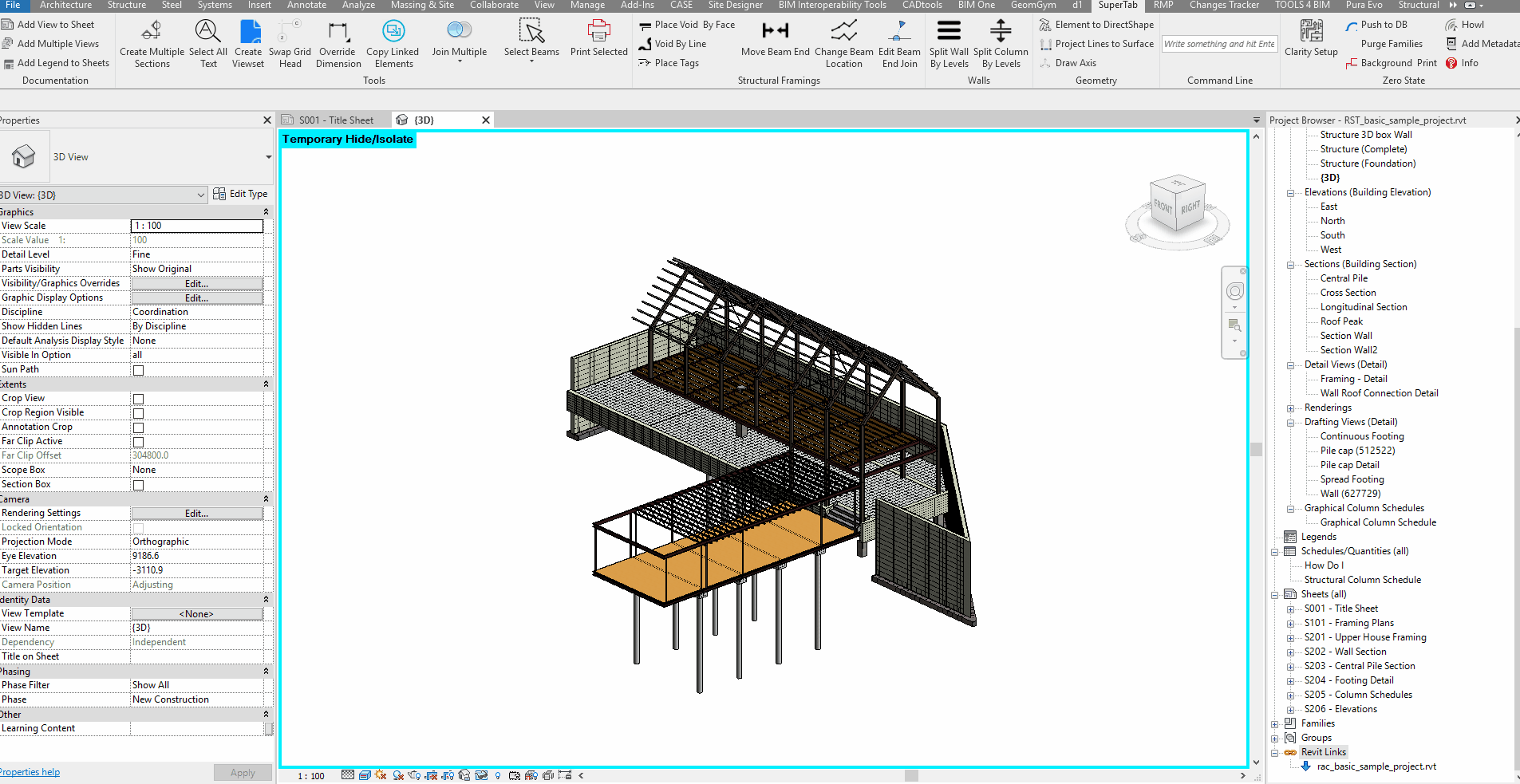Toggle the Far Clip Active checkbox
The height and width of the screenshot is (784, 1520).
[x=138, y=442]
